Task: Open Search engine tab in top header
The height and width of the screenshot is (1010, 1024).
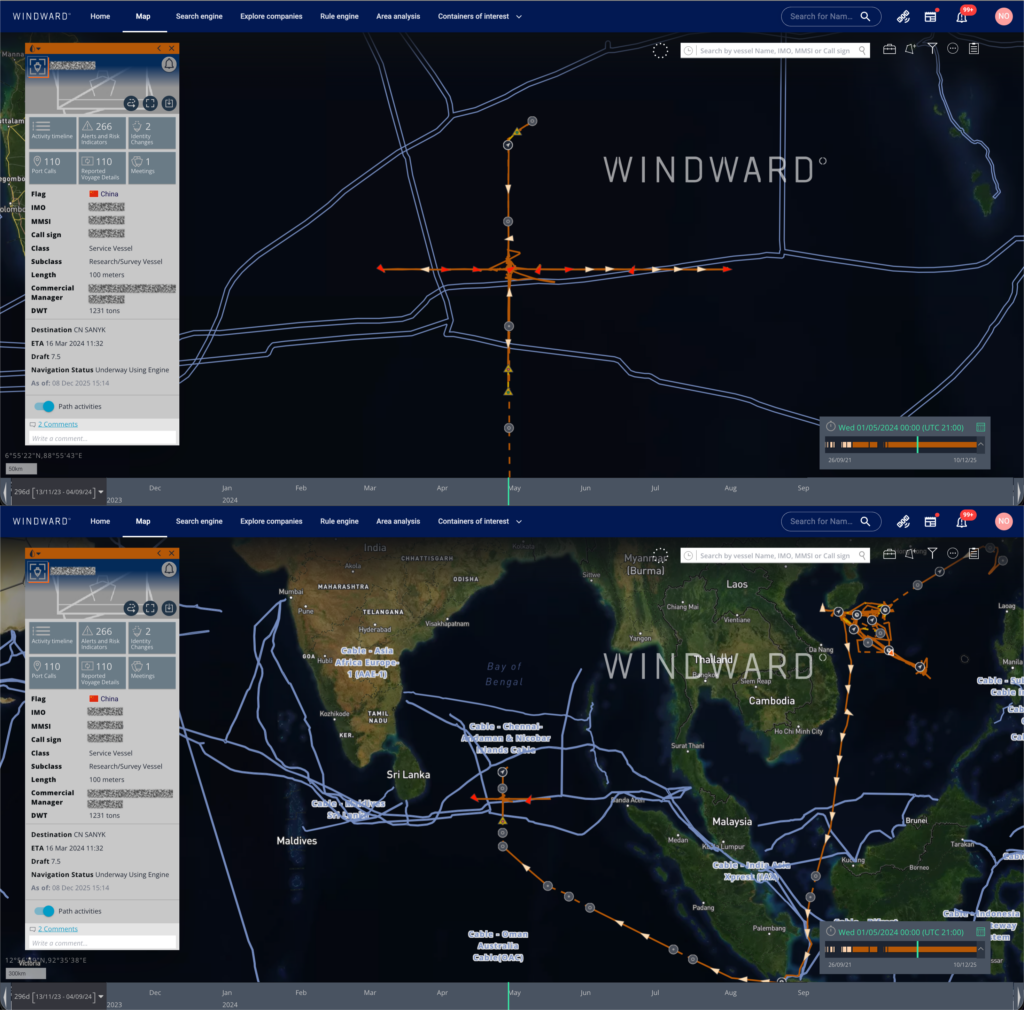Action: point(199,16)
